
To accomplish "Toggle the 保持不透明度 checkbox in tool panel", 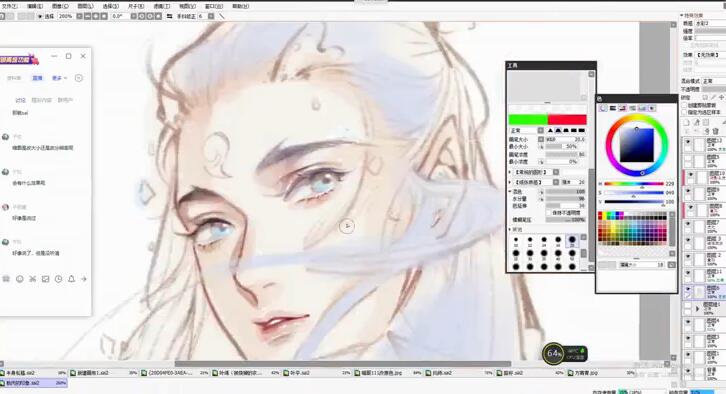I will (x=549, y=213).
